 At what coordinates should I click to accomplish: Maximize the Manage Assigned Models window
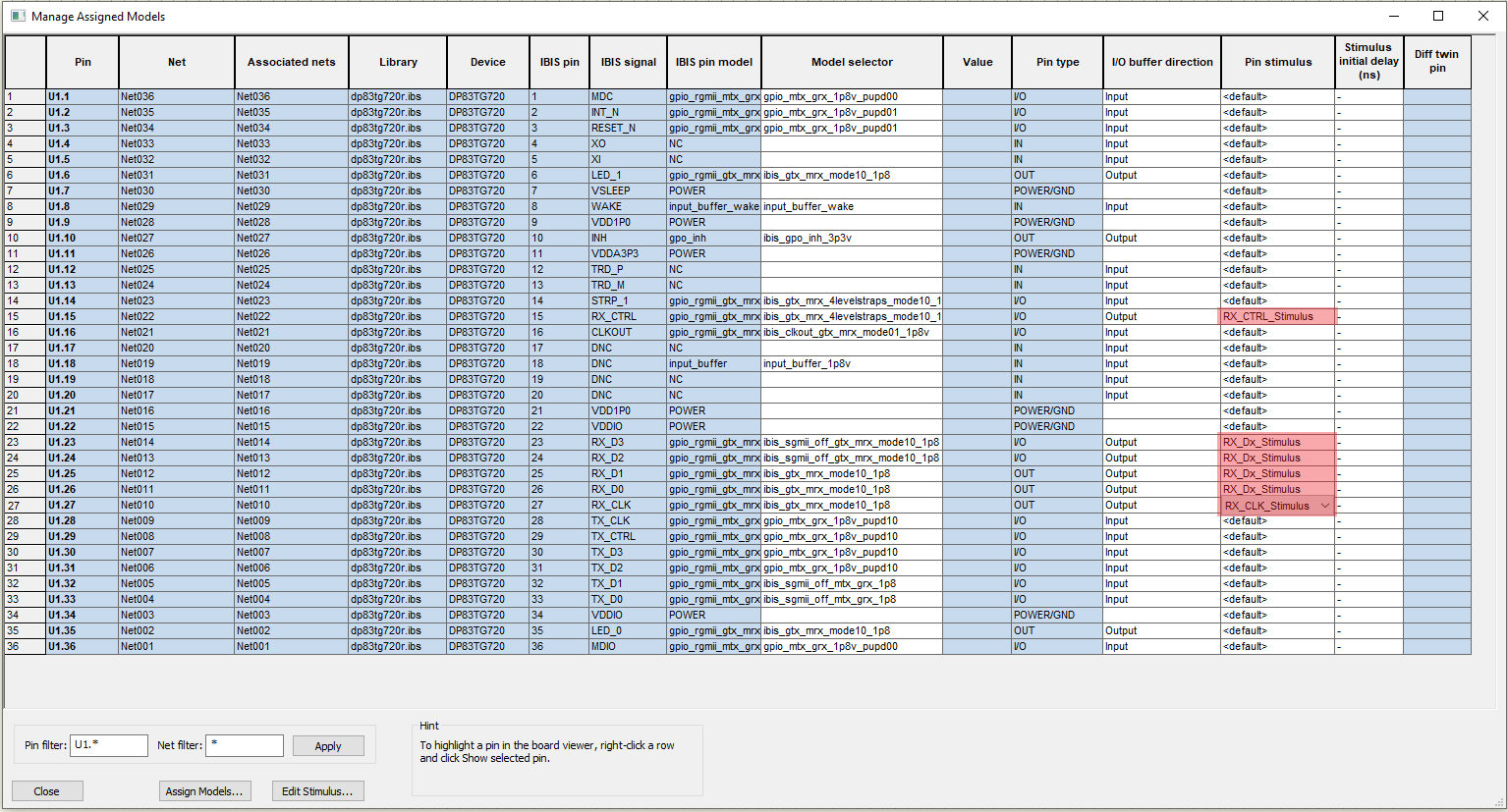1438,16
